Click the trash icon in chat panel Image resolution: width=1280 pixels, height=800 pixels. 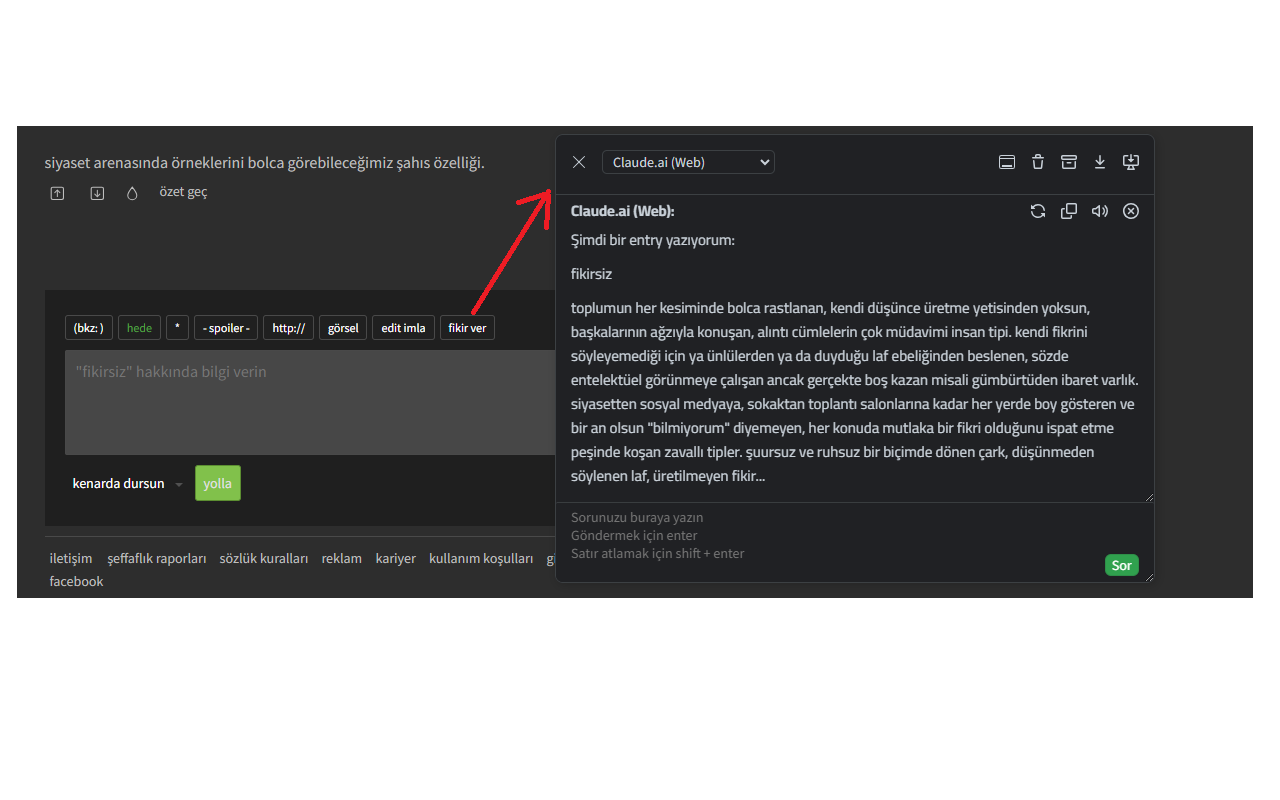pyautogui.click(x=1038, y=162)
